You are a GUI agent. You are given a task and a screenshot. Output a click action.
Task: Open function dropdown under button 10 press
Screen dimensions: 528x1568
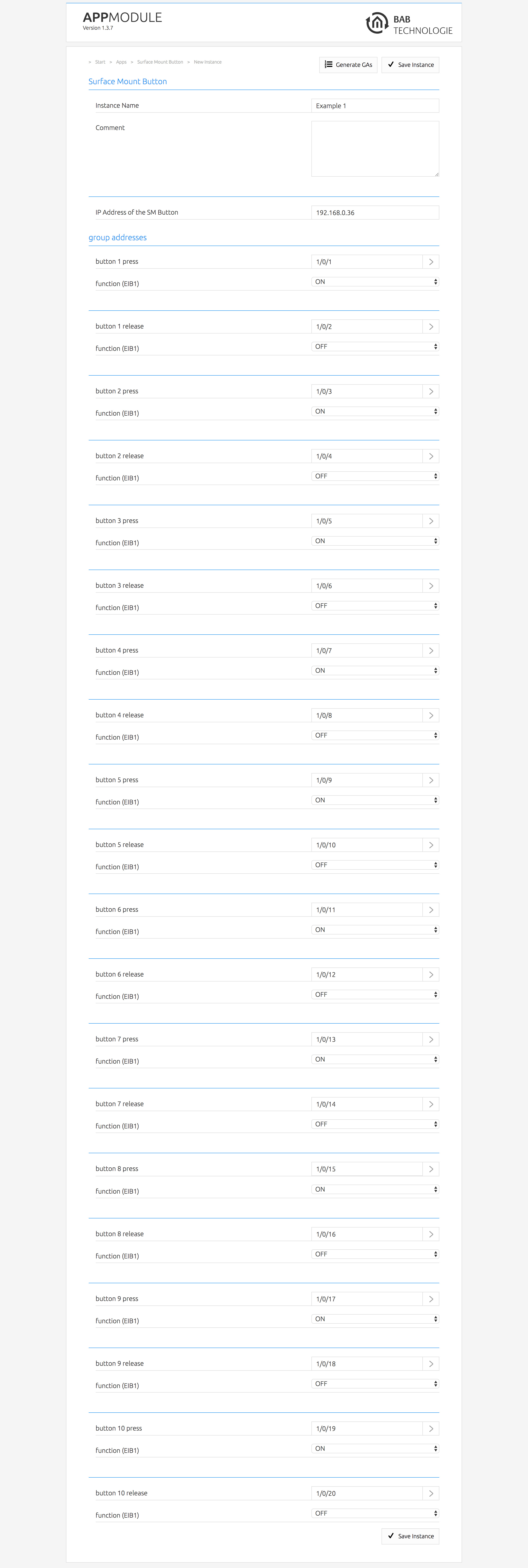375,1449
